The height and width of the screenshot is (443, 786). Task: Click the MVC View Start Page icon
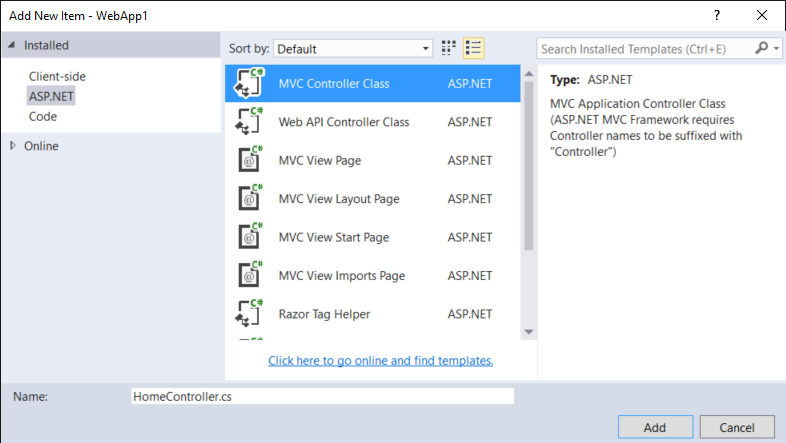[x=249, y=237]
